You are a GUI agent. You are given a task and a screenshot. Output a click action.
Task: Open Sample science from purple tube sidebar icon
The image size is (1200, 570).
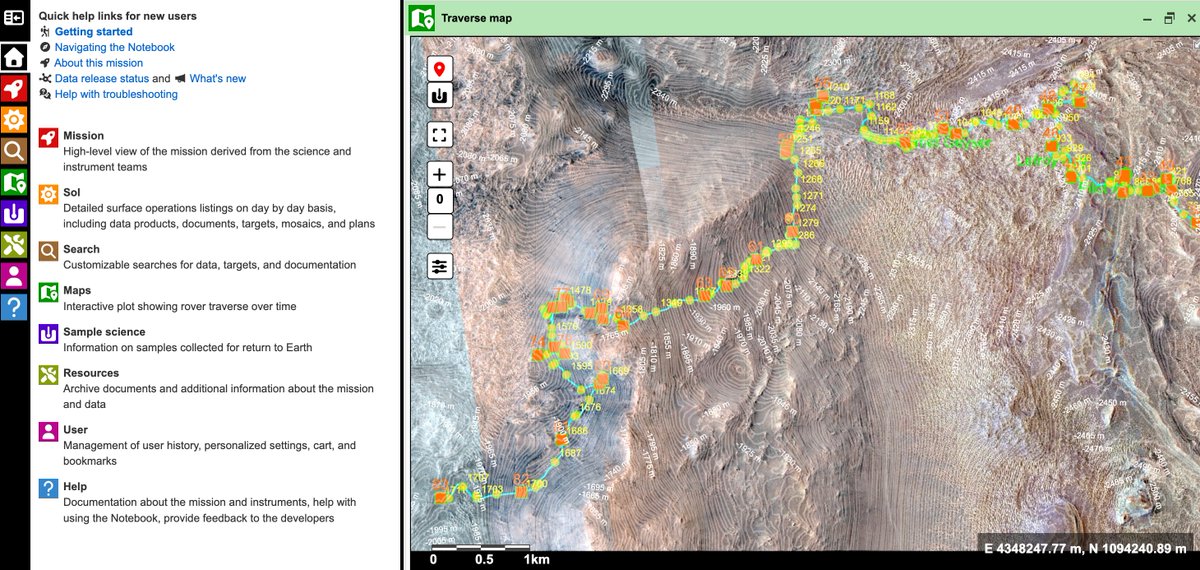[x=14, y=213]
